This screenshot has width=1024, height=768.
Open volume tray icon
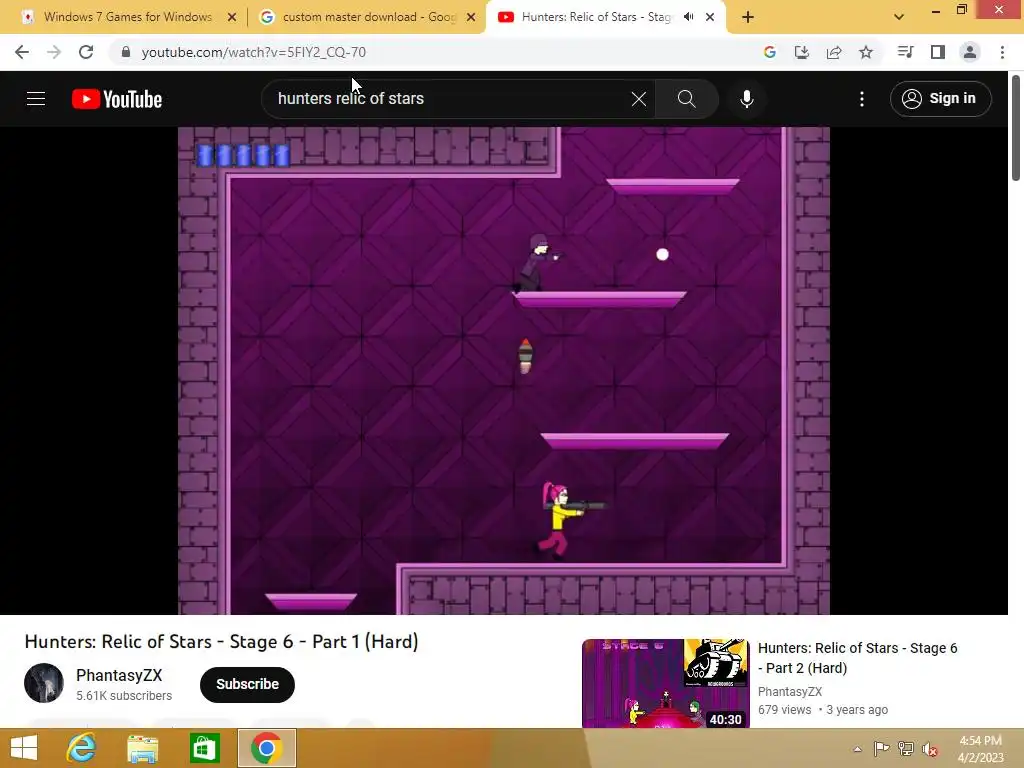click(929, 749)
